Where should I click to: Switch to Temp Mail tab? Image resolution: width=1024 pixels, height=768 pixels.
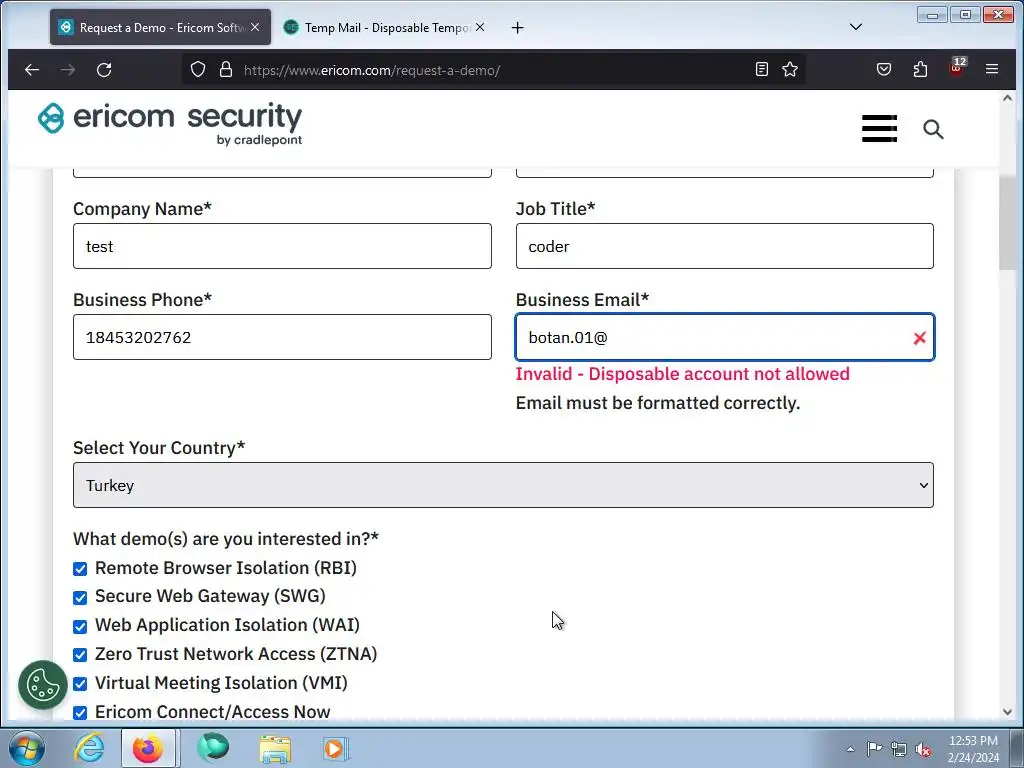(385, 27)
